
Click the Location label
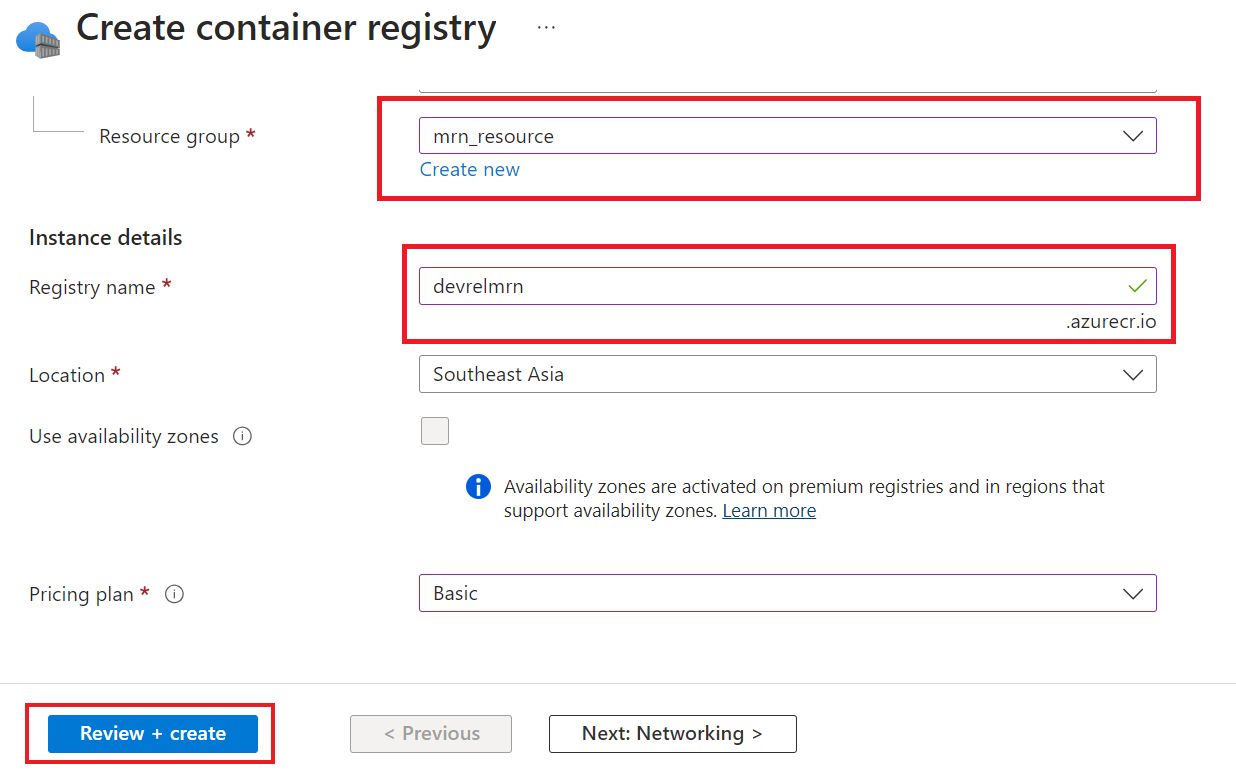coord(67,375)
